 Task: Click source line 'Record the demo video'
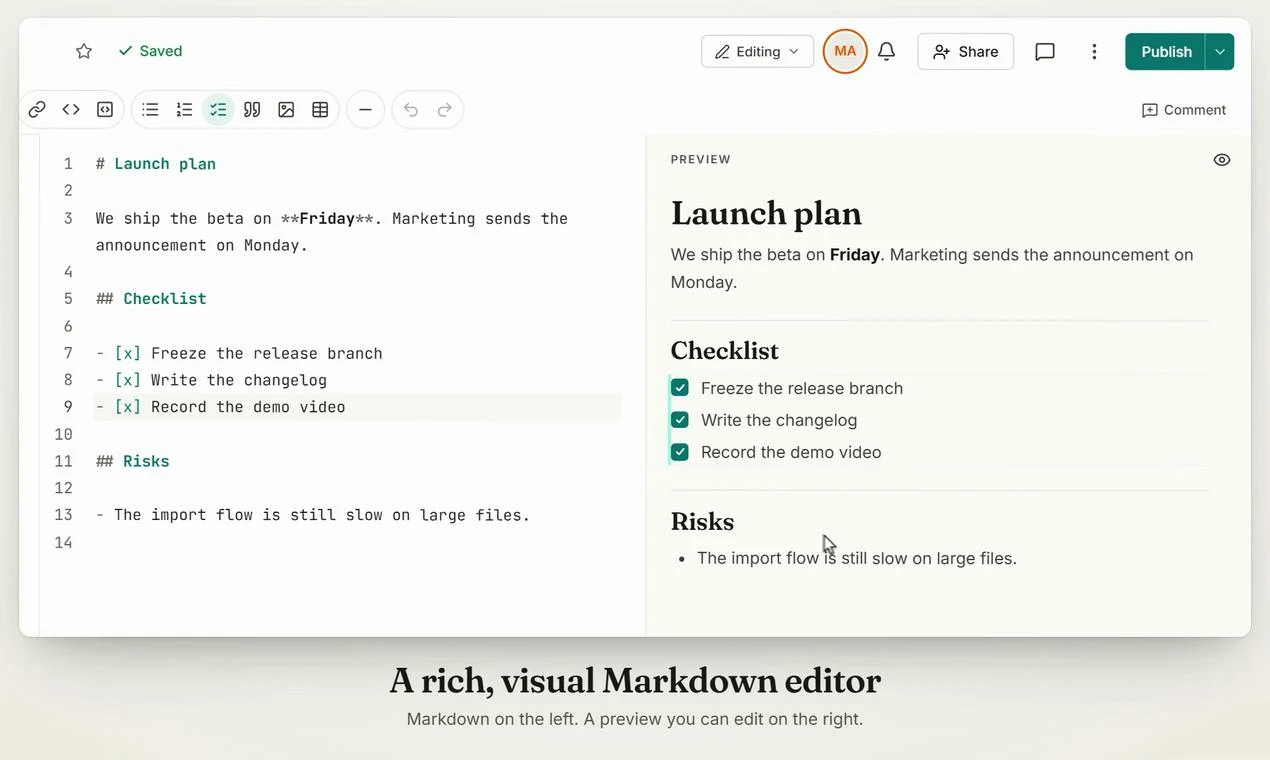tap(221, 407)
